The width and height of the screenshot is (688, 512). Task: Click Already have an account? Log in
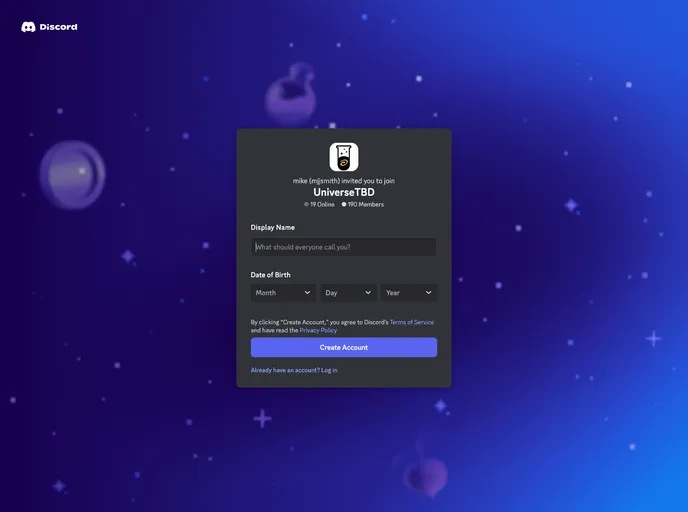294,370
